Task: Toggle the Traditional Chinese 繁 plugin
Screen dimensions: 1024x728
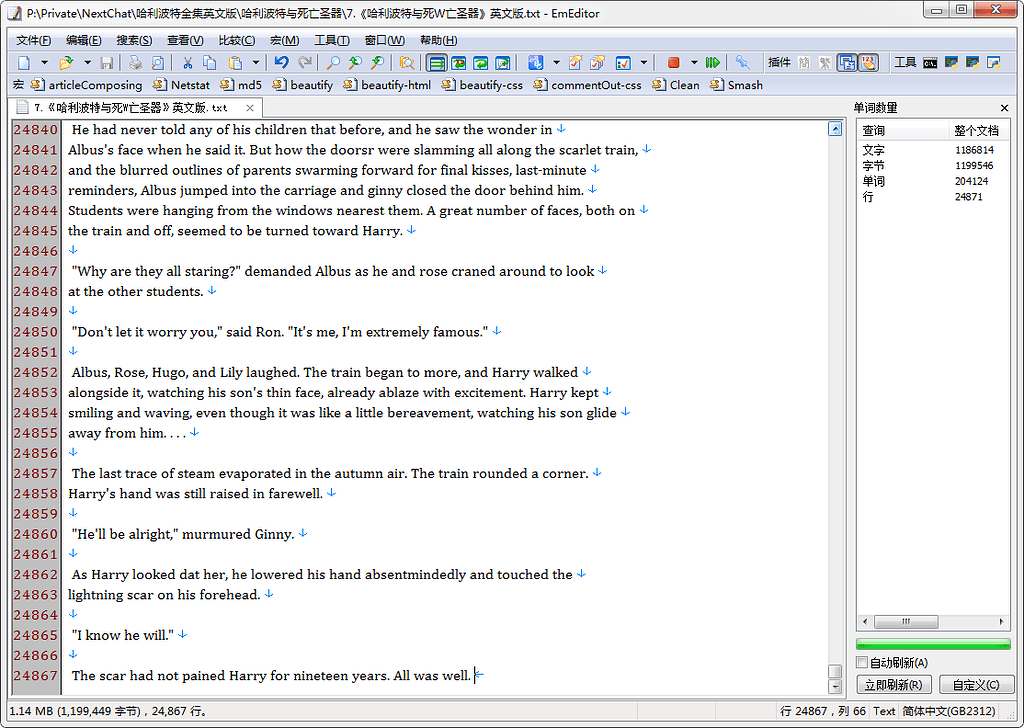Action: 825,63
